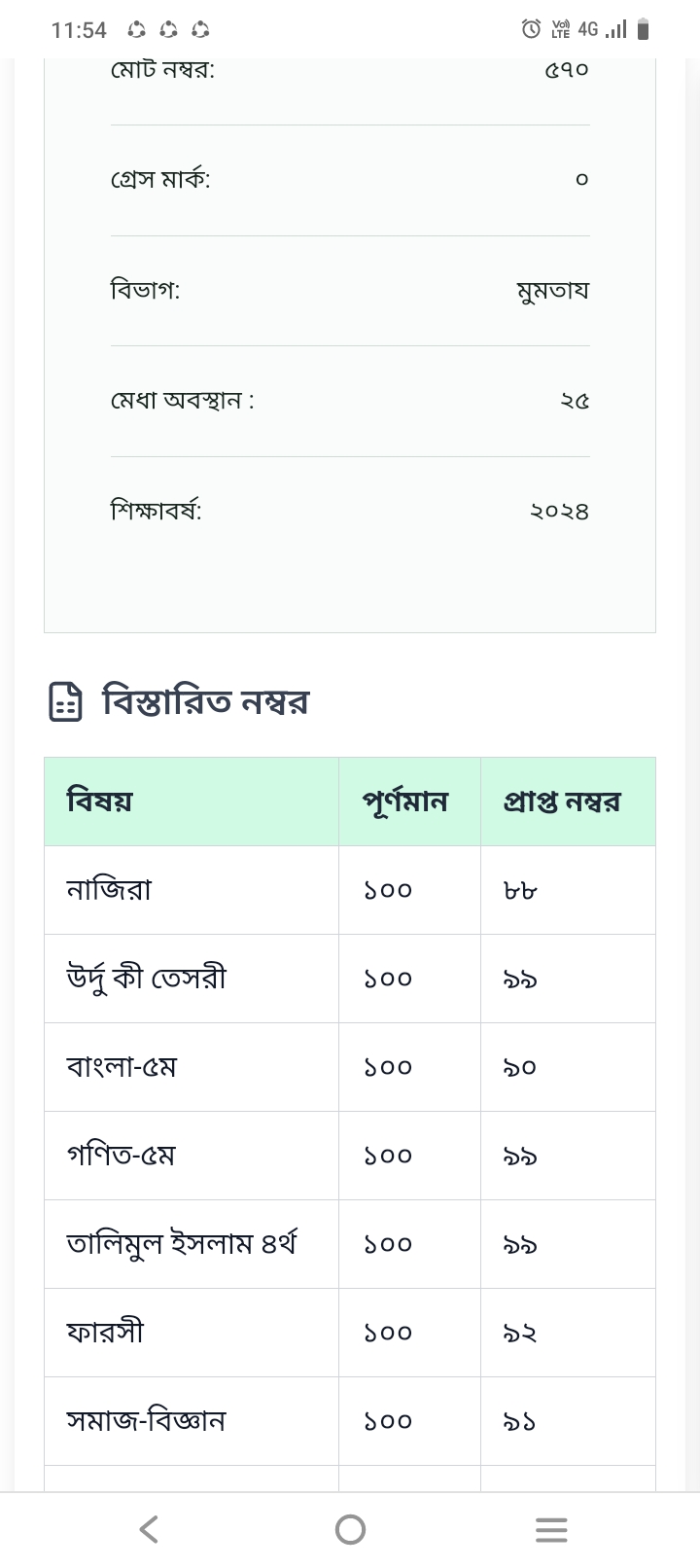
Task: Select the উর্দু কী তেসরী row
Action: [x=146, y=979]
